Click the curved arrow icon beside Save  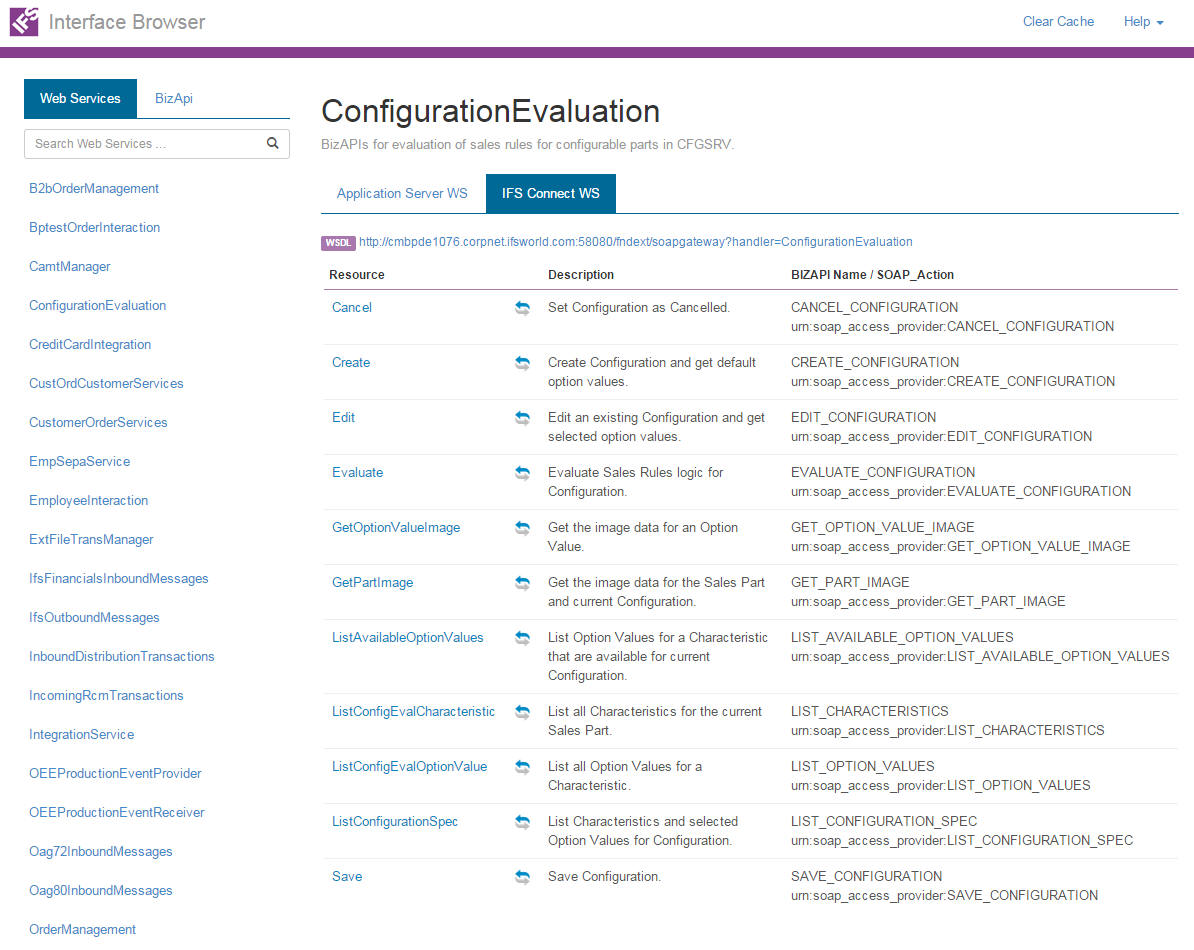522,877
